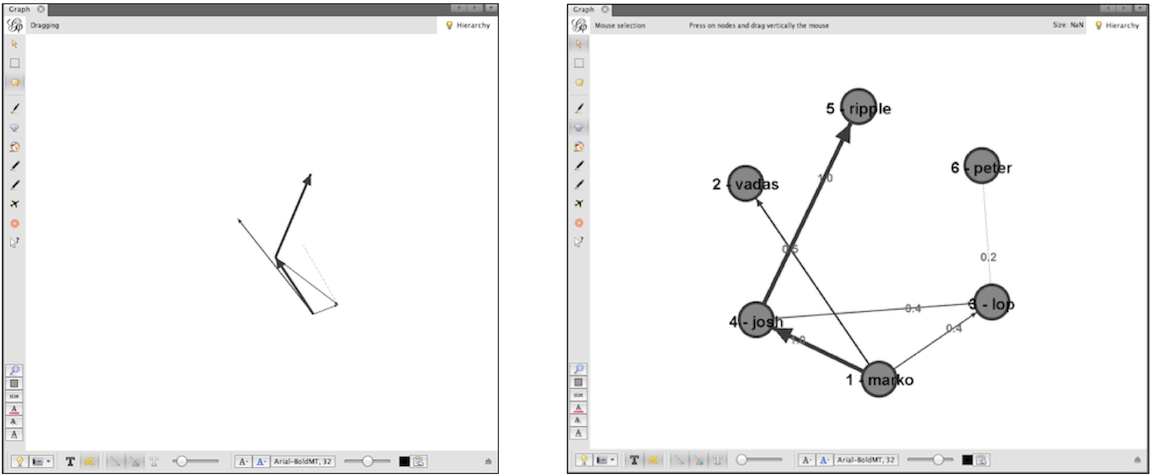The image size is (1152, 475).
Task: Toggle show edges button in left window
Action: tap(113, 461)
